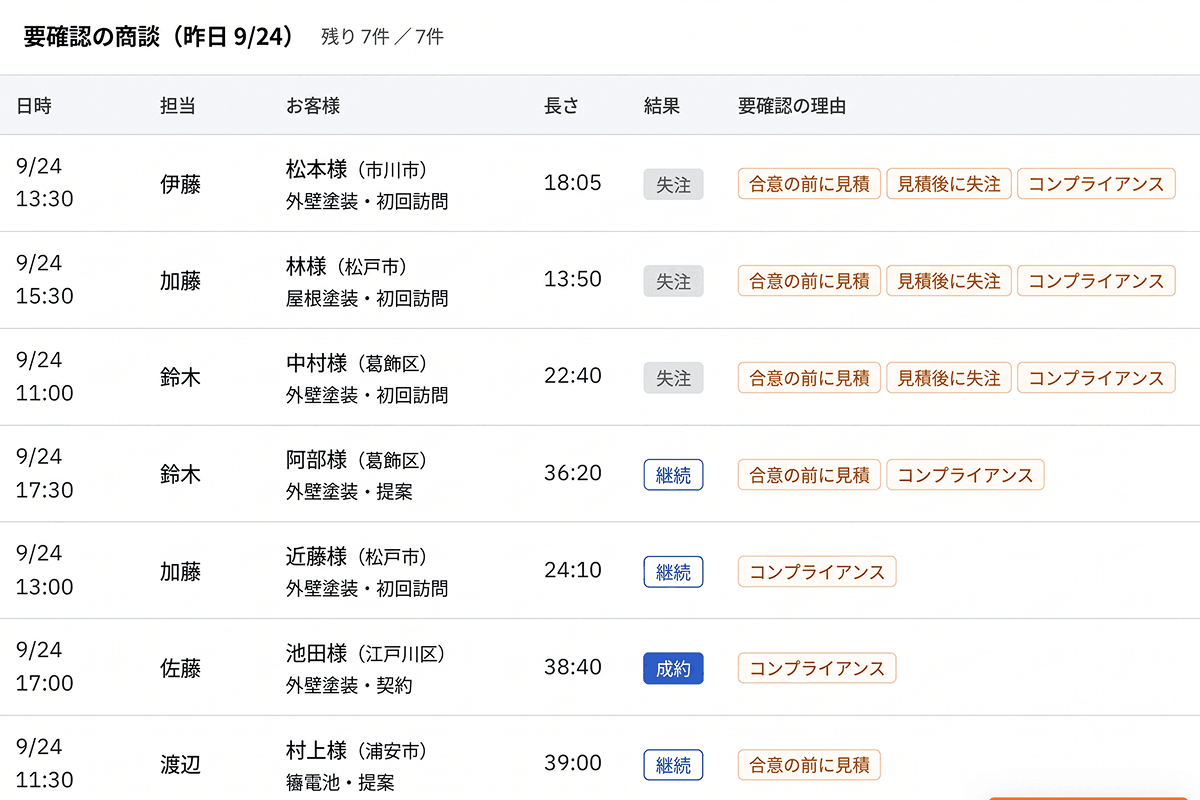Screen dimensions: 1200x800
Task: Select 合意の前に見積 tag in 中村様 row
Action: tap(810, 378)
